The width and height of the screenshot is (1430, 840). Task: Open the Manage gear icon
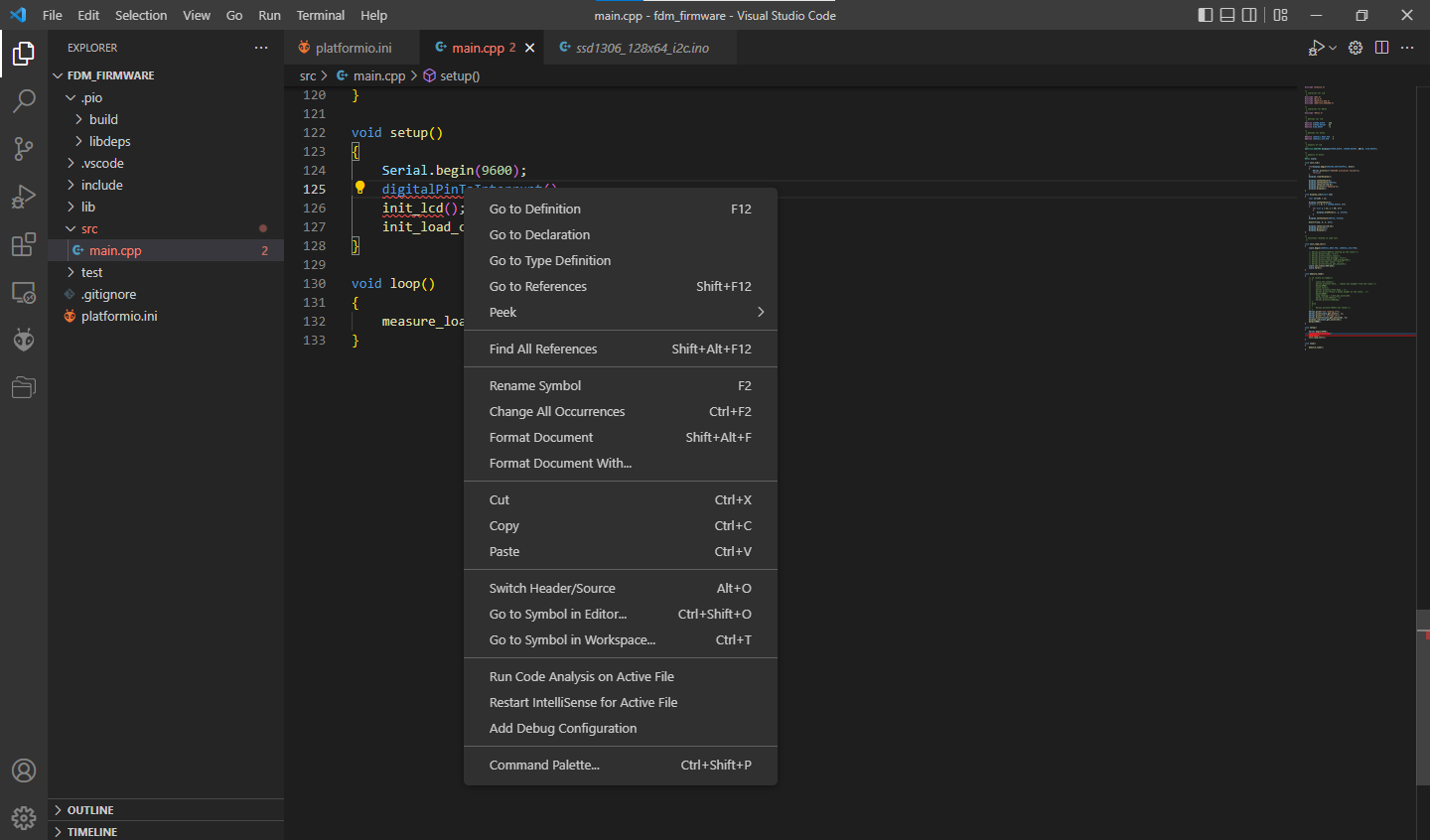pyautogui.click(x=24, y=817)
